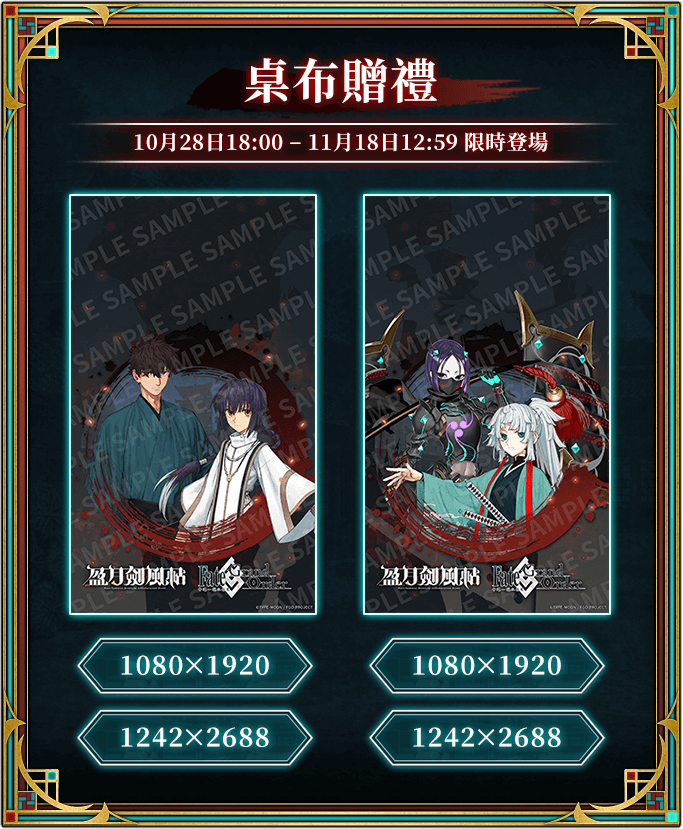
Task: Open the left two-character wallpaper preview
Action: 193,404
